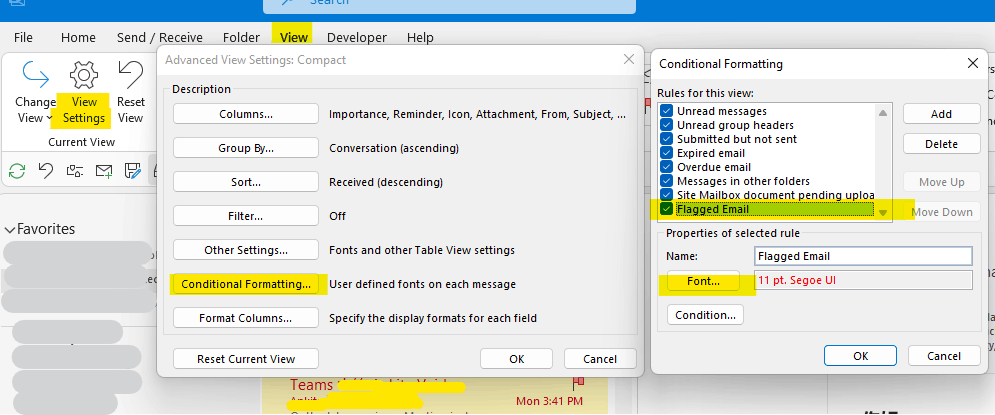The width and height of the screenshot is (995, 415).
Task: Click the red flag on Teams message
Action: tap(577, 384)
